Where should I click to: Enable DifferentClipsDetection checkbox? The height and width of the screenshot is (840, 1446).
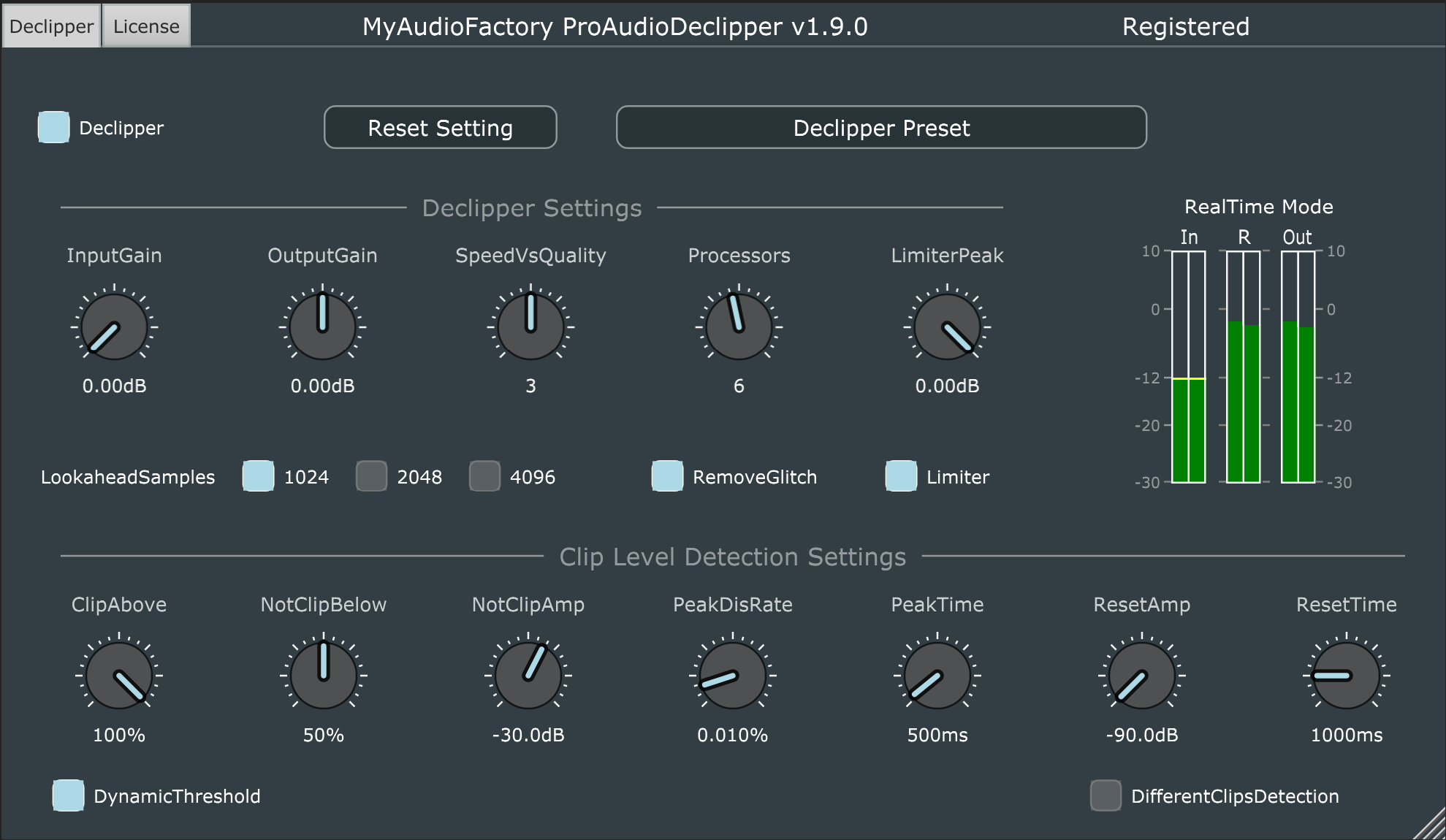pyautogui.click(x=1106, y=795)
